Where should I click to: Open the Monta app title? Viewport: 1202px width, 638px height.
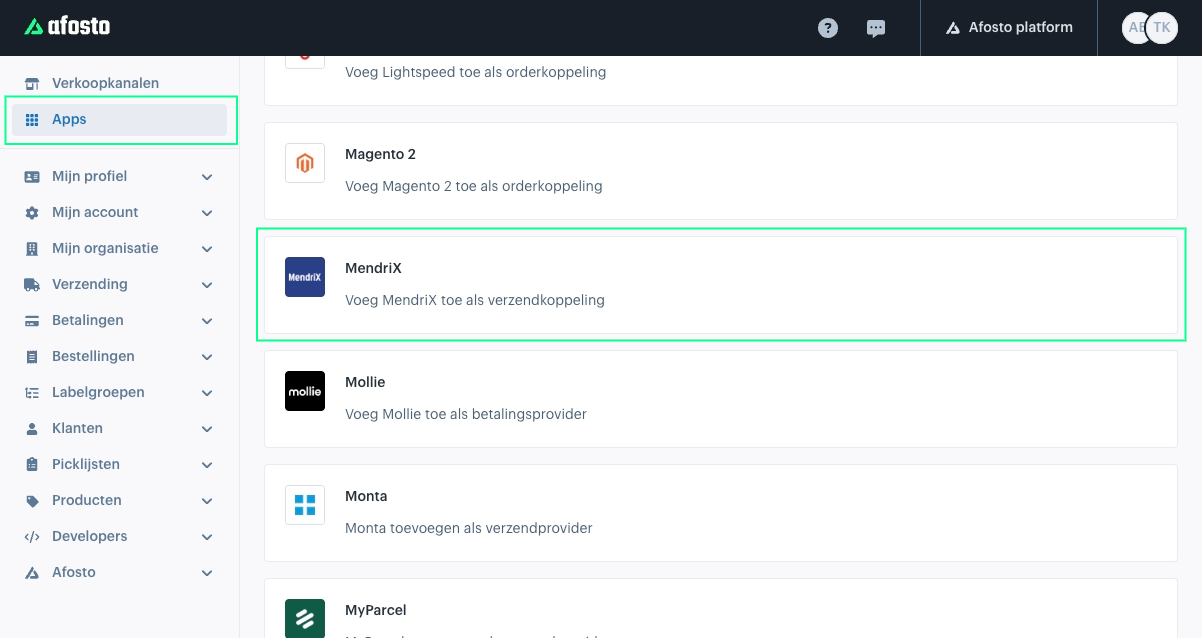coord(366,496)
